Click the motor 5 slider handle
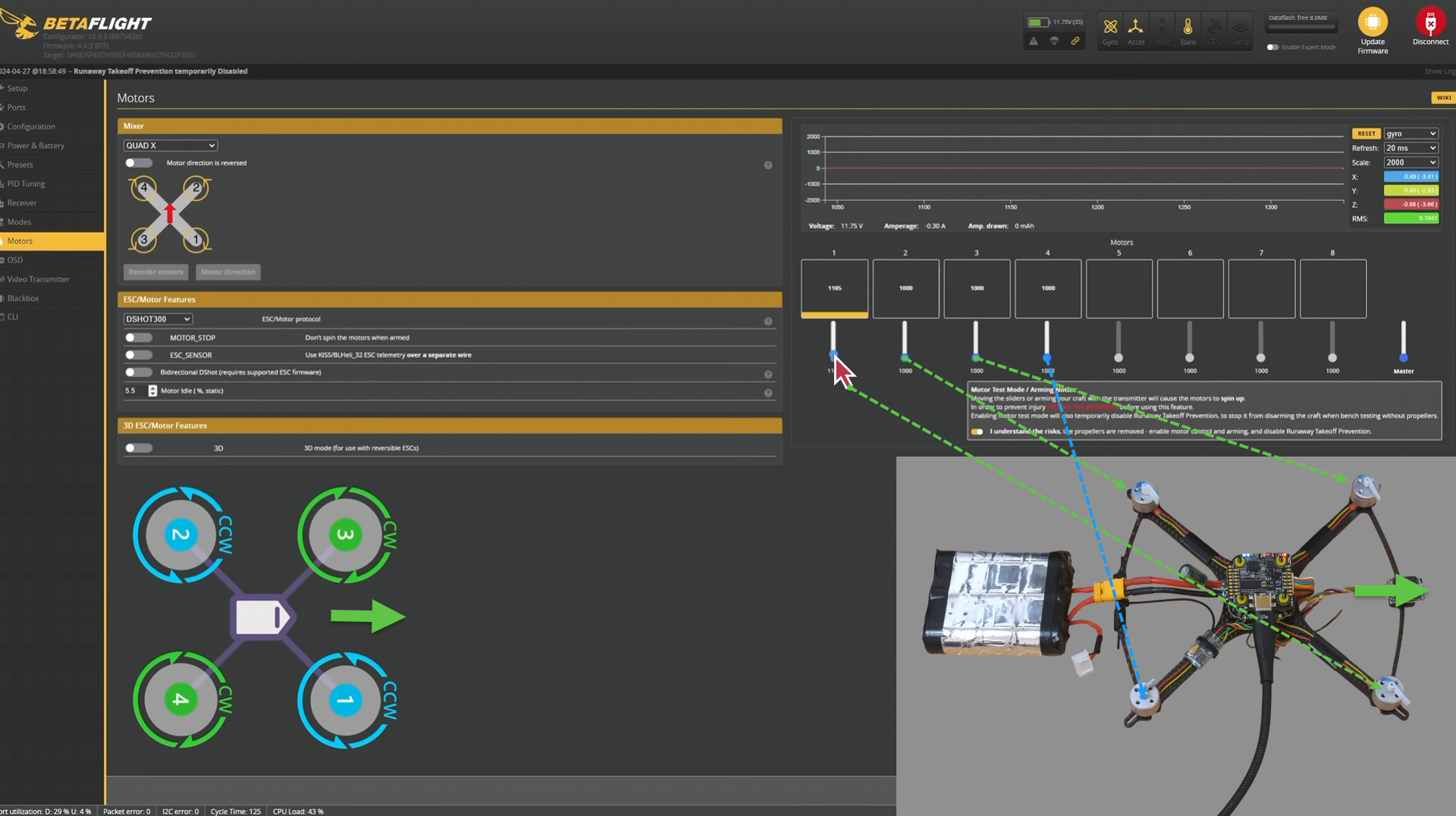Image resolution: width=1456 pixels, height=816 pixels. 1119,357
